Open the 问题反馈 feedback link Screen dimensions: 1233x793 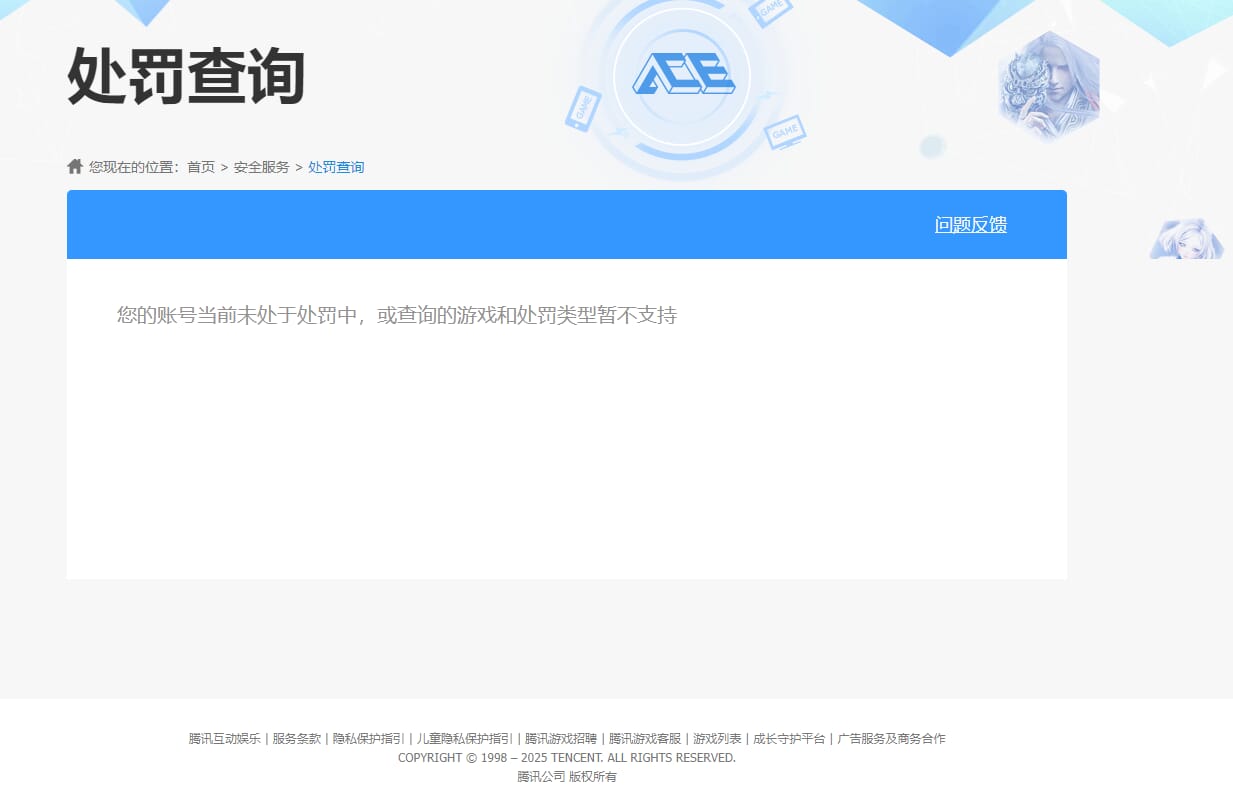970,225
